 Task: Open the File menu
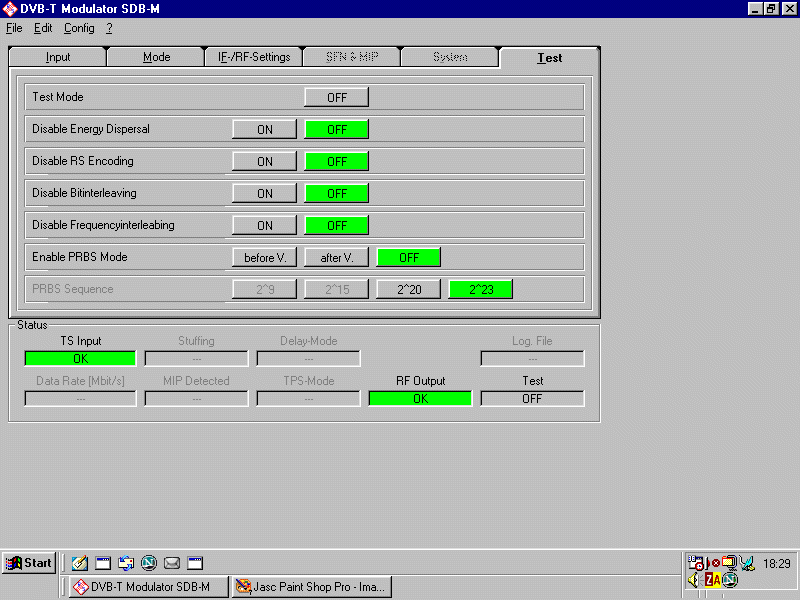pos(14,28)
